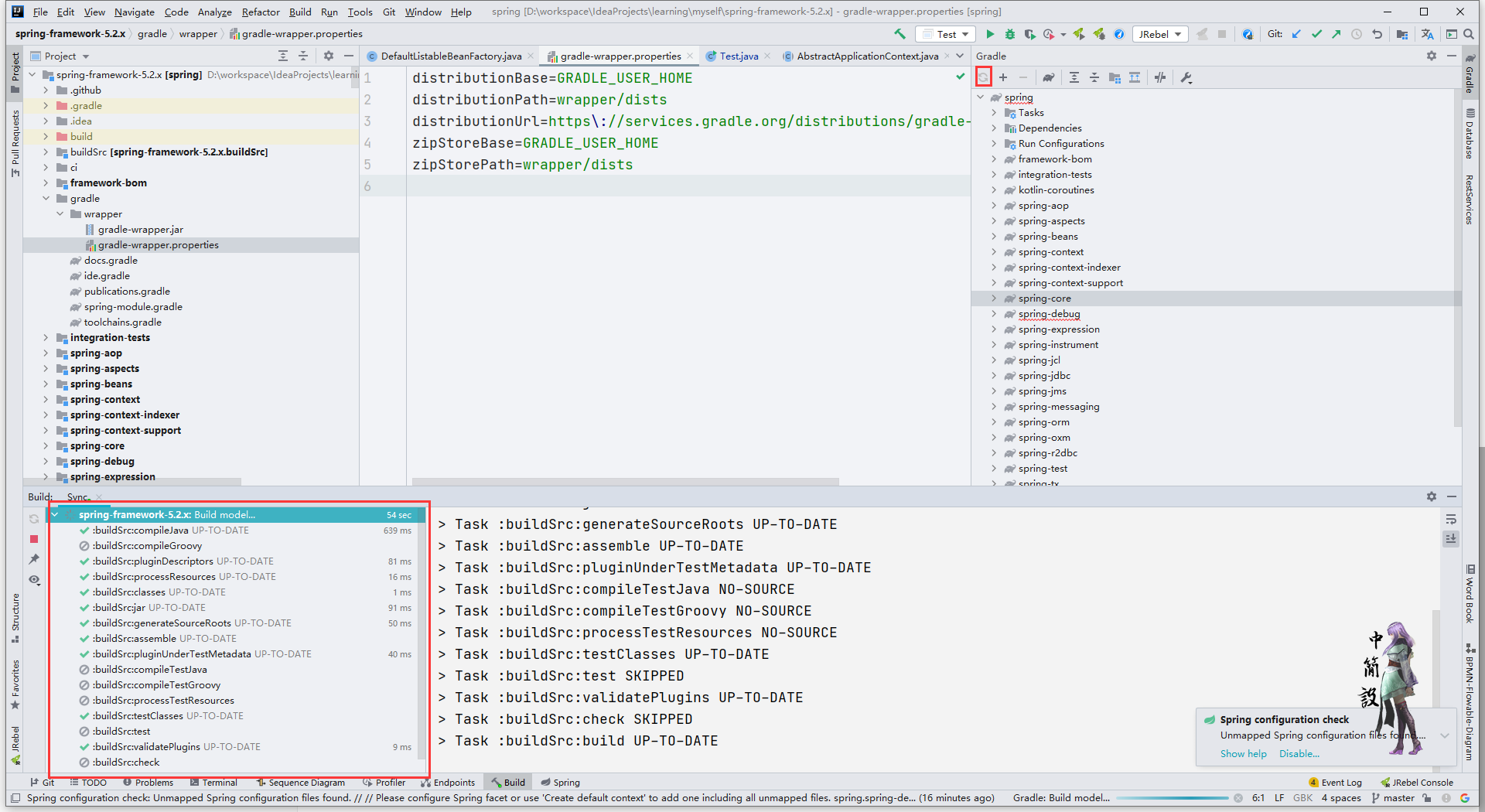Screen dimensions: 1485x812
Task: Commit changes using the green Git checkmark
Action: [1316, 34]
